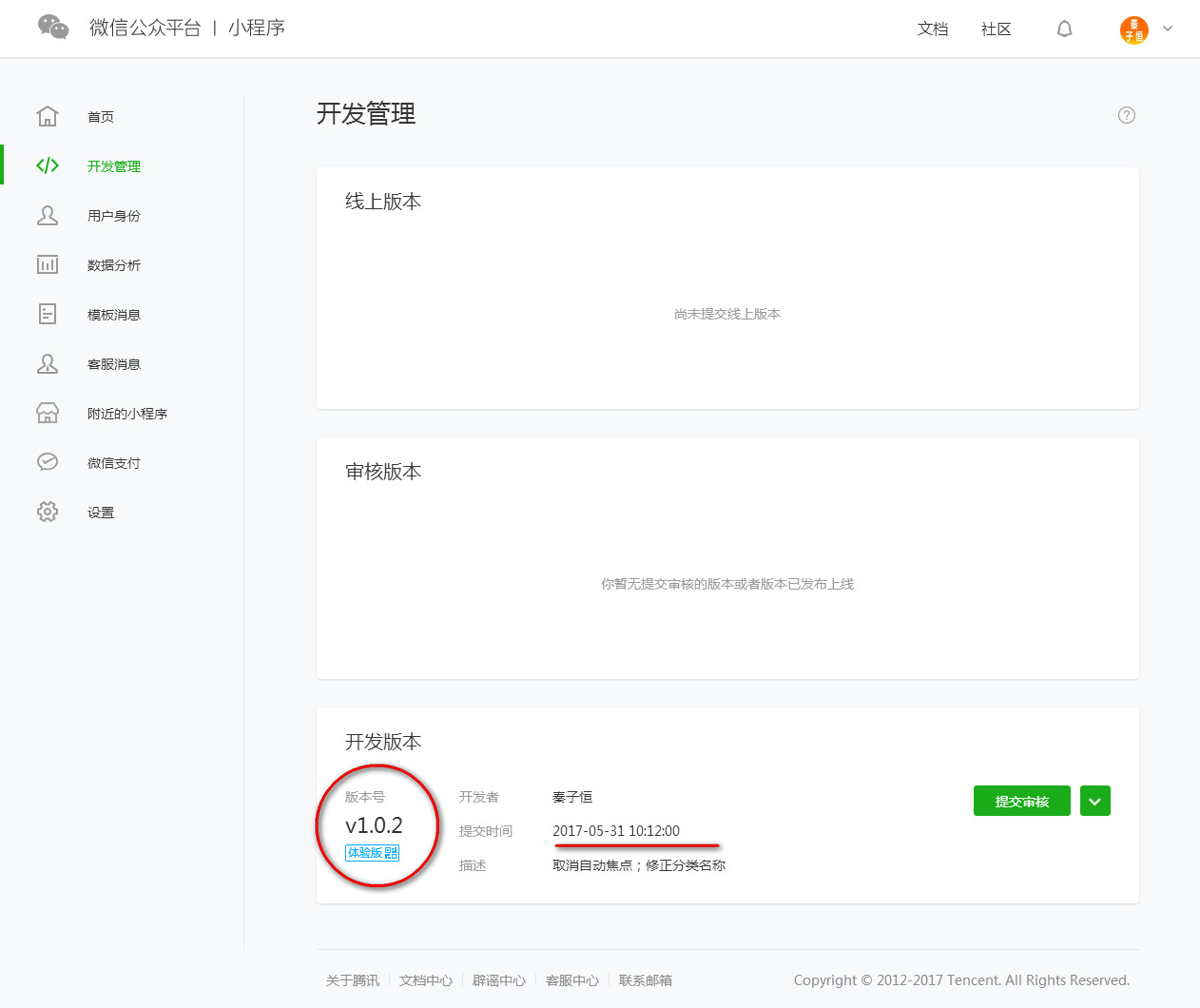The height and width of the screenshot is (1008, 1200).
Task: Click the 小程序 header text
Action: tap(257, 28)
